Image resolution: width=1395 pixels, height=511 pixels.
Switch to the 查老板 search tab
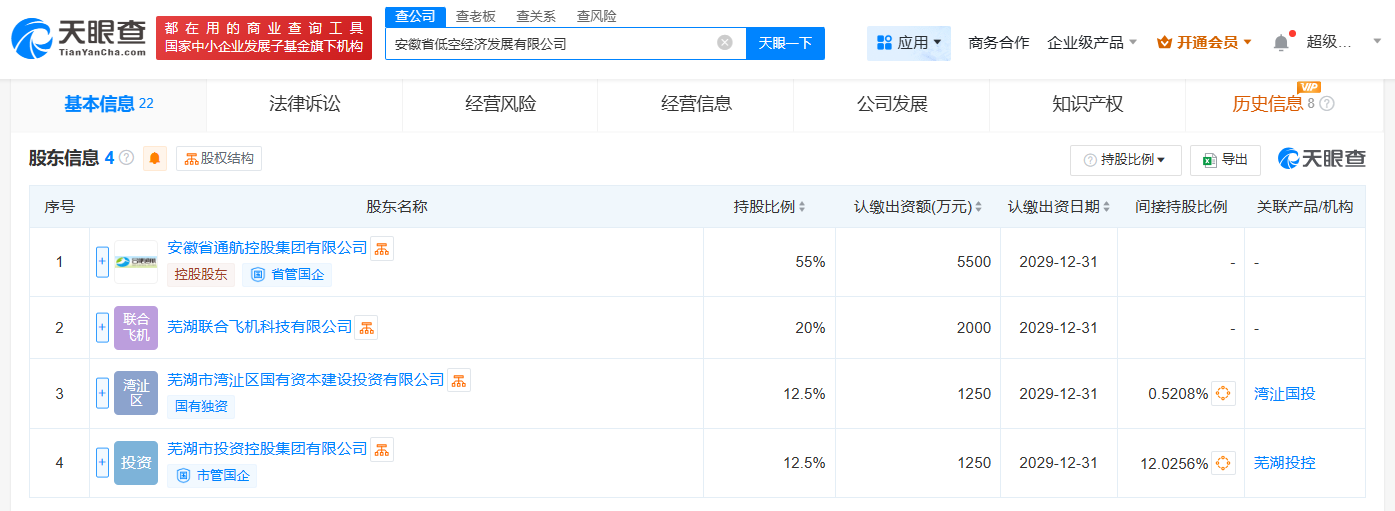(475, 16)
